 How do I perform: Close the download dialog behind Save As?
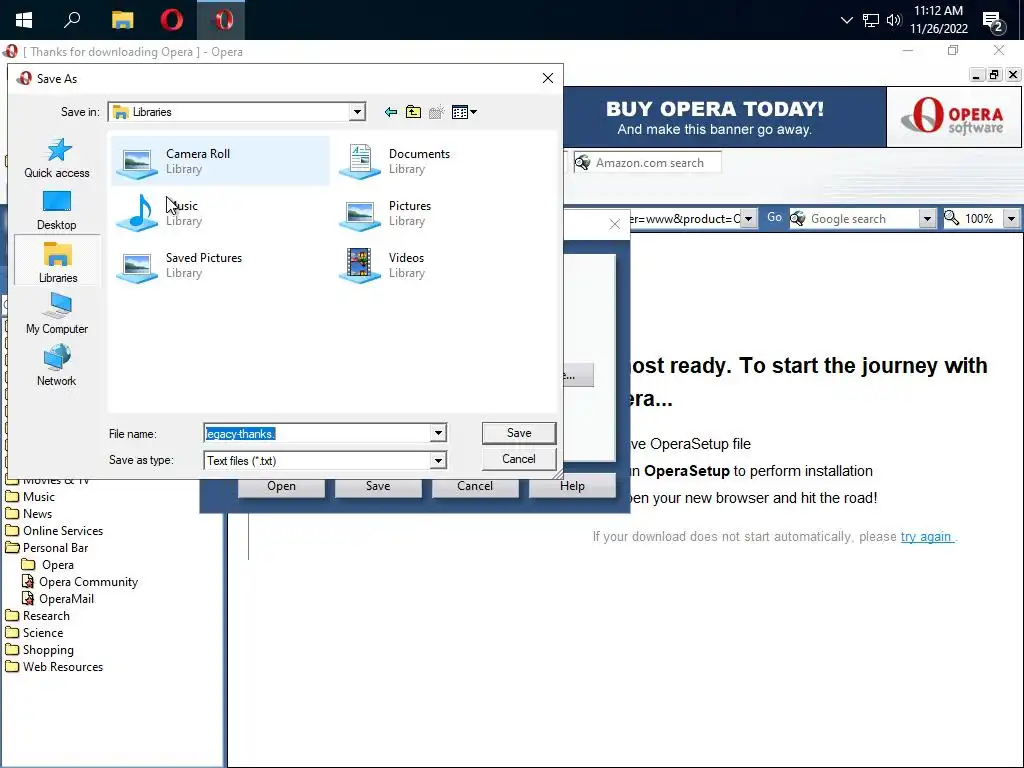coord(615,224)
